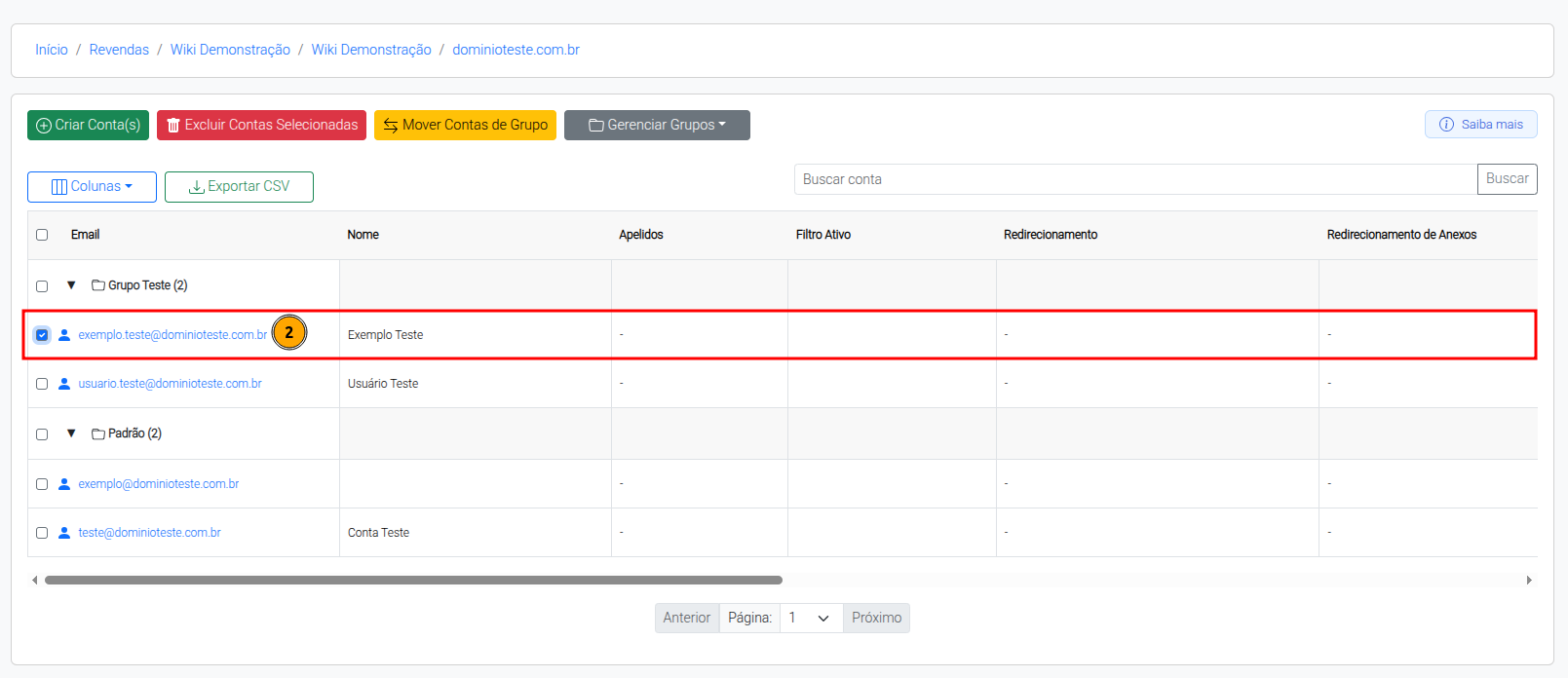
Task: Check exemplo@dominioteste.com.br checkbox
Action: [x=42, y=484]
